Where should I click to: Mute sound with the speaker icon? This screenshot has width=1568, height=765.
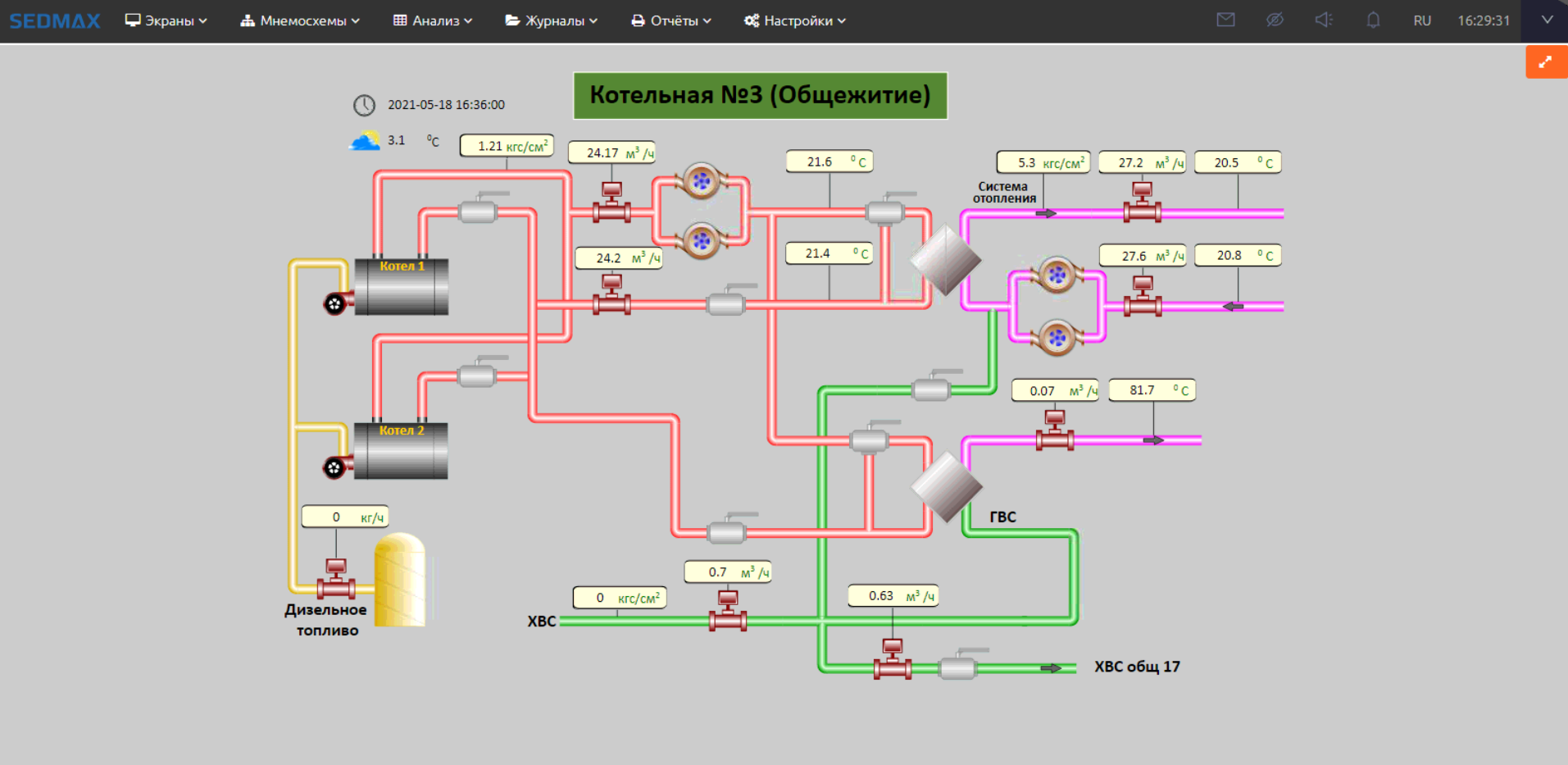(x=1324, y=20)
